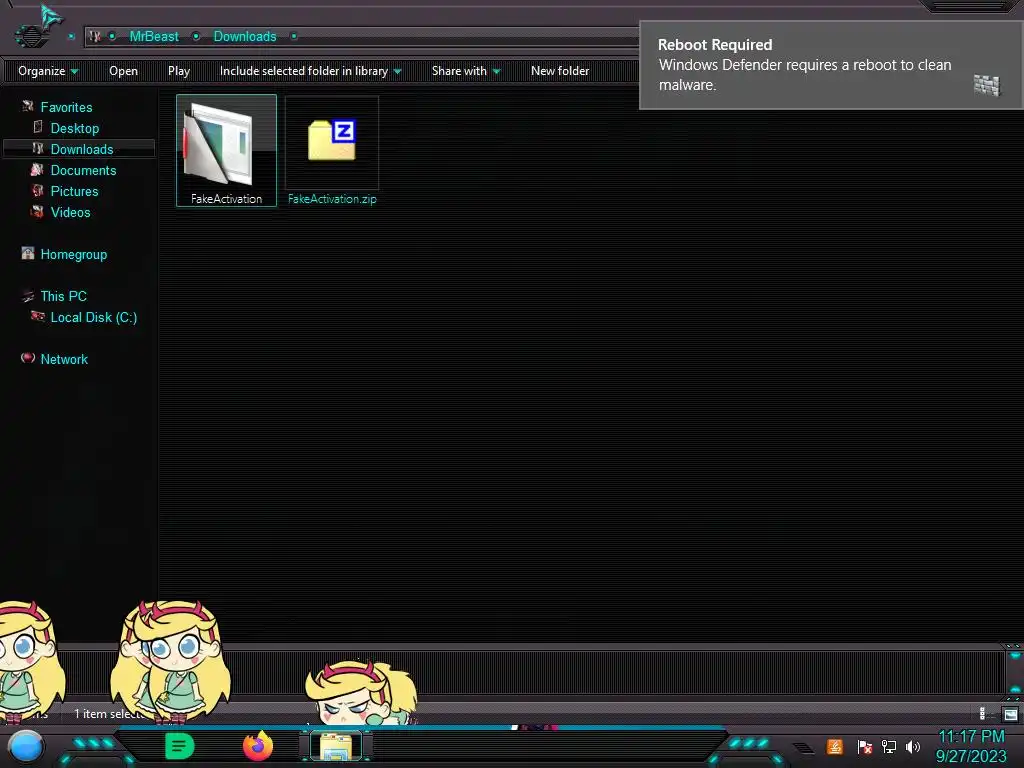Create a New folder
This screenshot has width=1024, height=768.
pyautogui.click(x=560, y=71)
